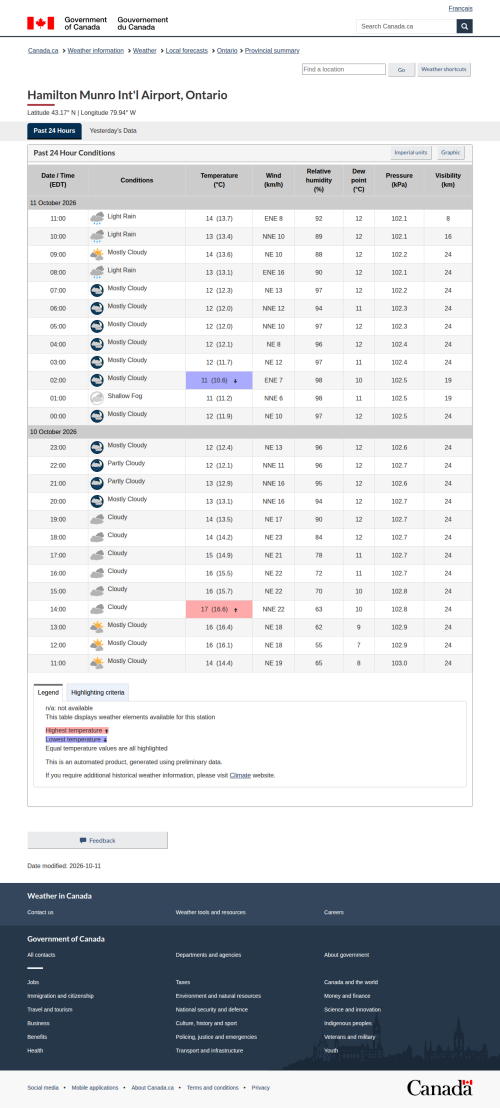
Task: Click the night cloud icon at 06:00
Action: (x=97, y=308)
